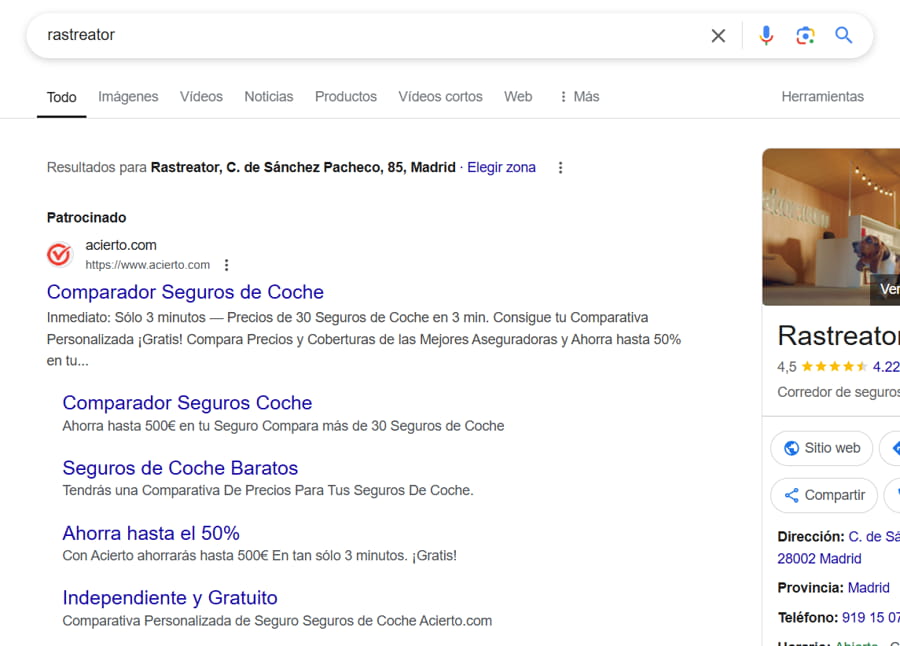Click the Rastreator office photo thumbnail

[831, 227]
